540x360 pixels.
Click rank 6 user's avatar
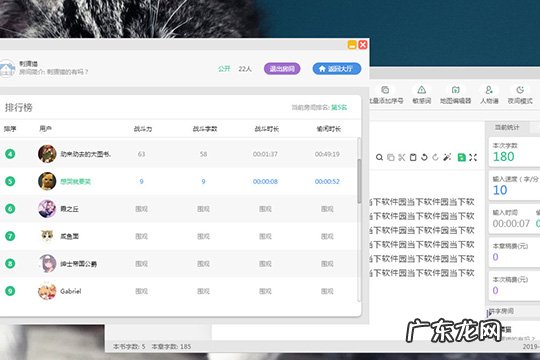click(47, 209)
